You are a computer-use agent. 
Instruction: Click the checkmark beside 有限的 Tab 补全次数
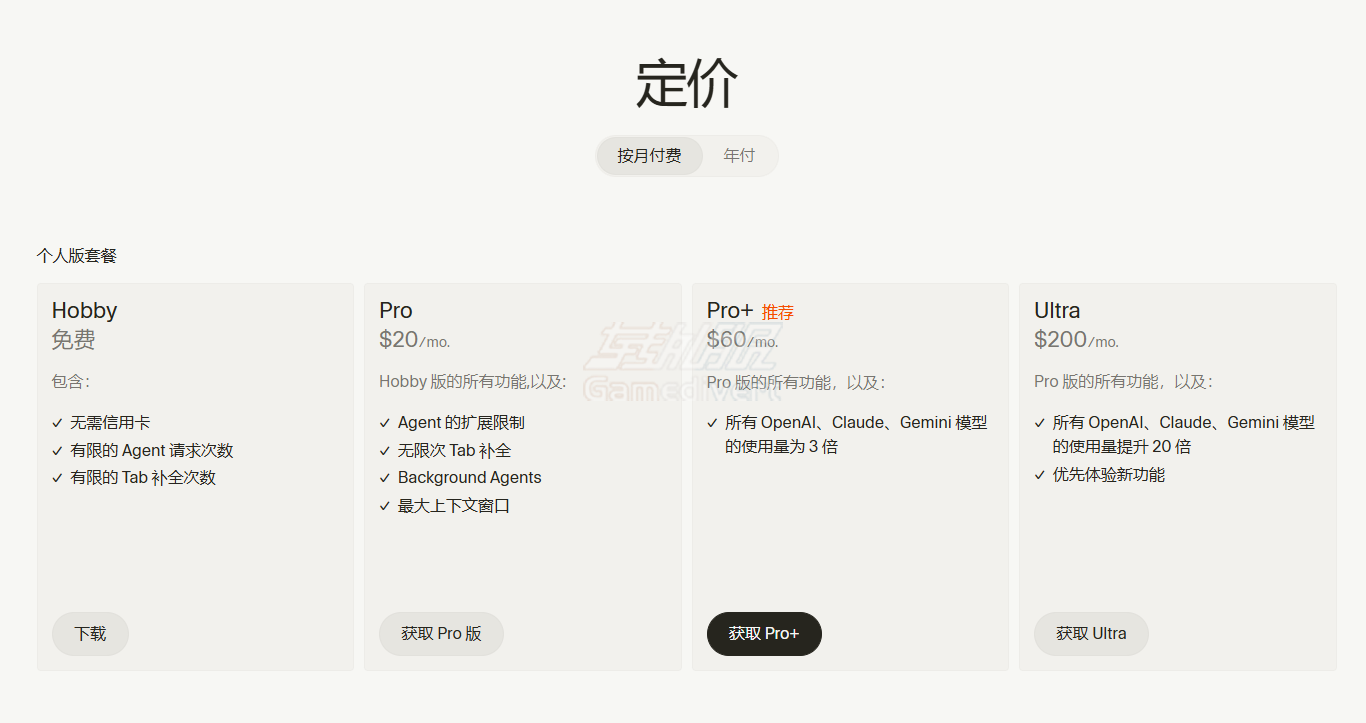click(x=57, y=478)
